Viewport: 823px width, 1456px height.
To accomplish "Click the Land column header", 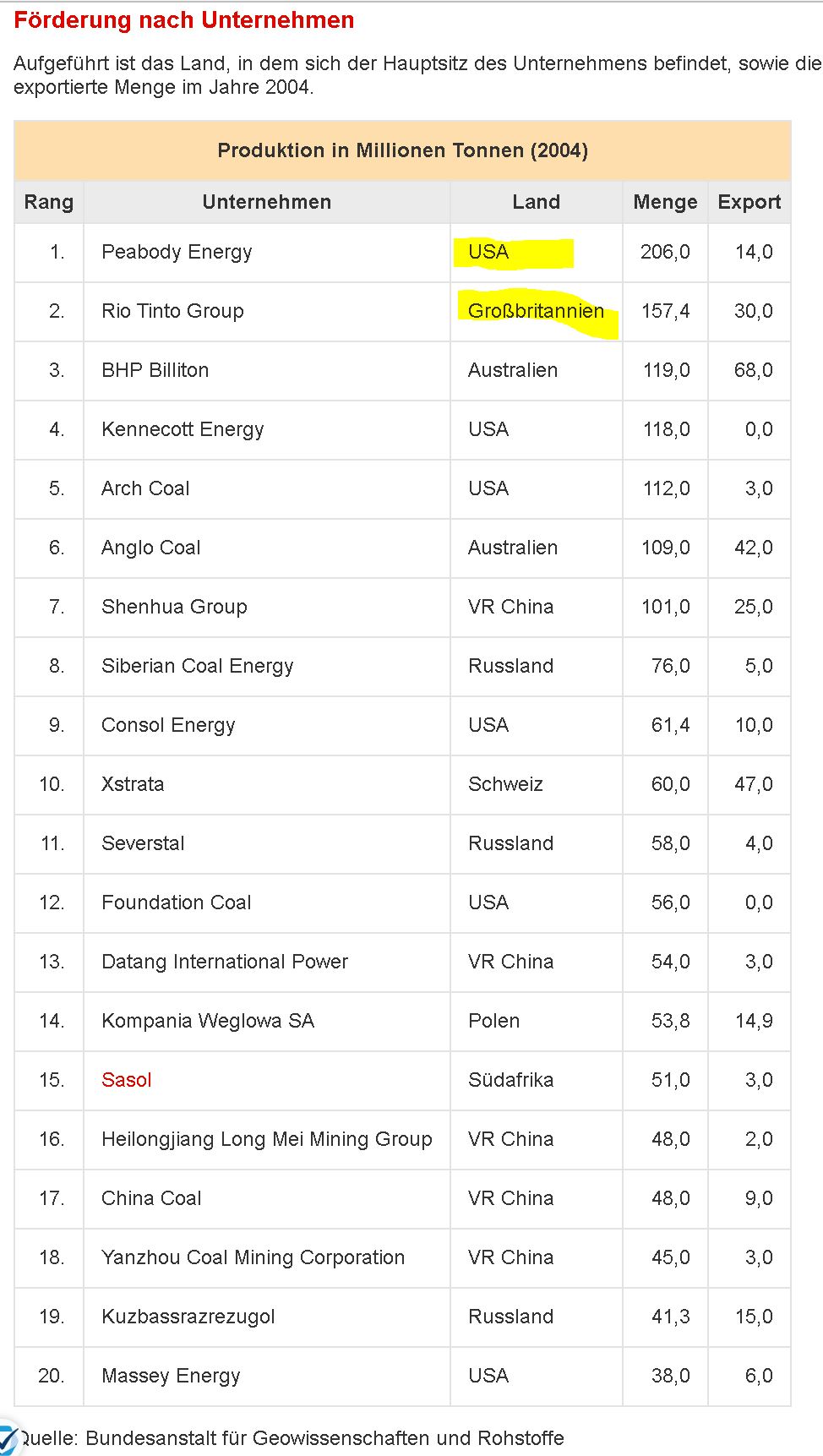I will (x=536, y=202).
